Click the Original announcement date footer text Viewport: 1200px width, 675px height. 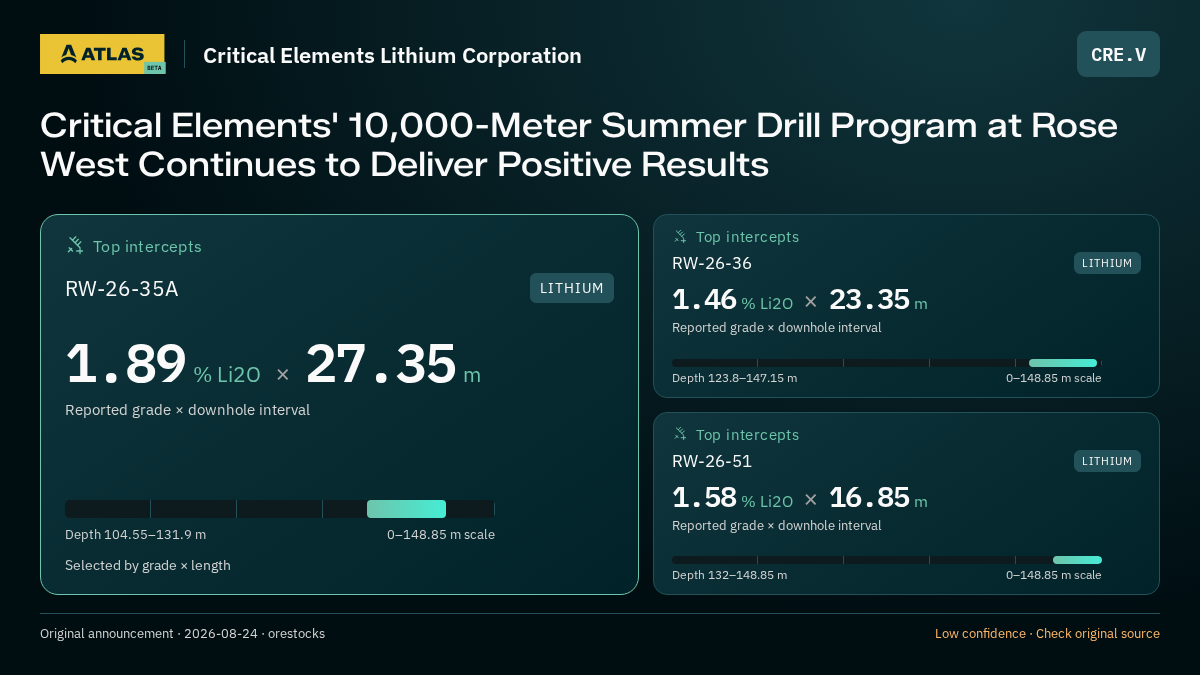point(182,634)
